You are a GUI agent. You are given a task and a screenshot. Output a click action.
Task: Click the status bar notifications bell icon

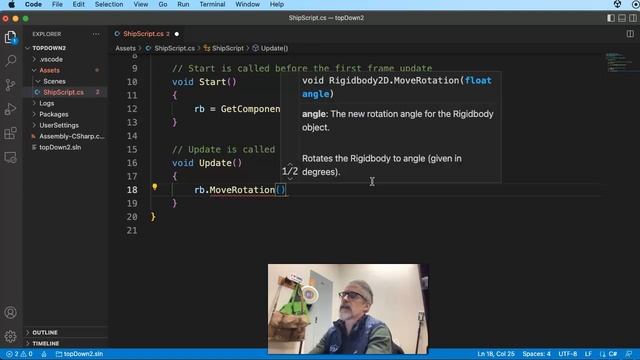coord(629,354)
